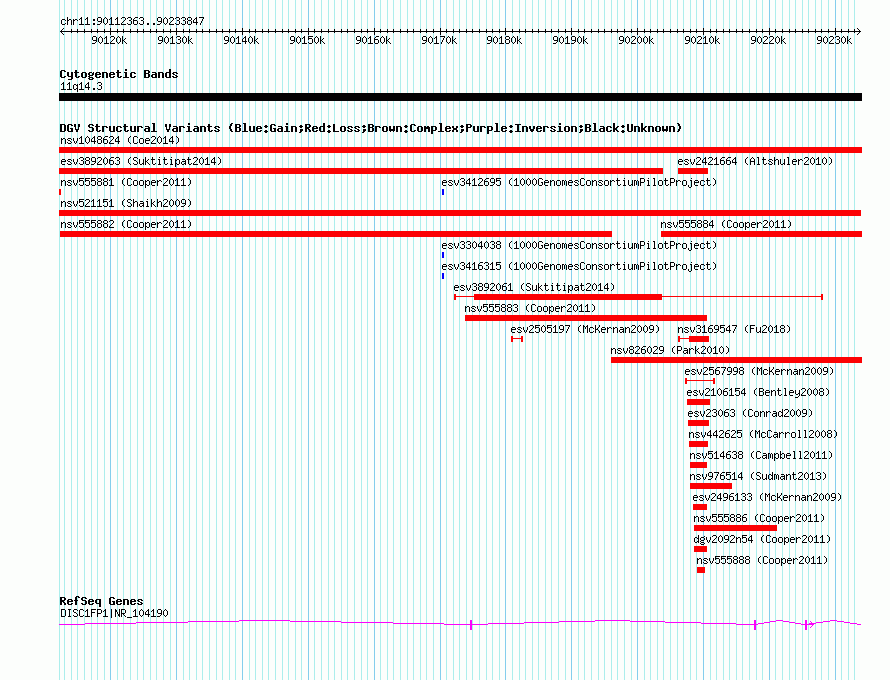The image size is (890, 680).
Task: Click the nsv1048624 (Coe2014) variant label
Action: pyautogui.click(x=120, y=140)
